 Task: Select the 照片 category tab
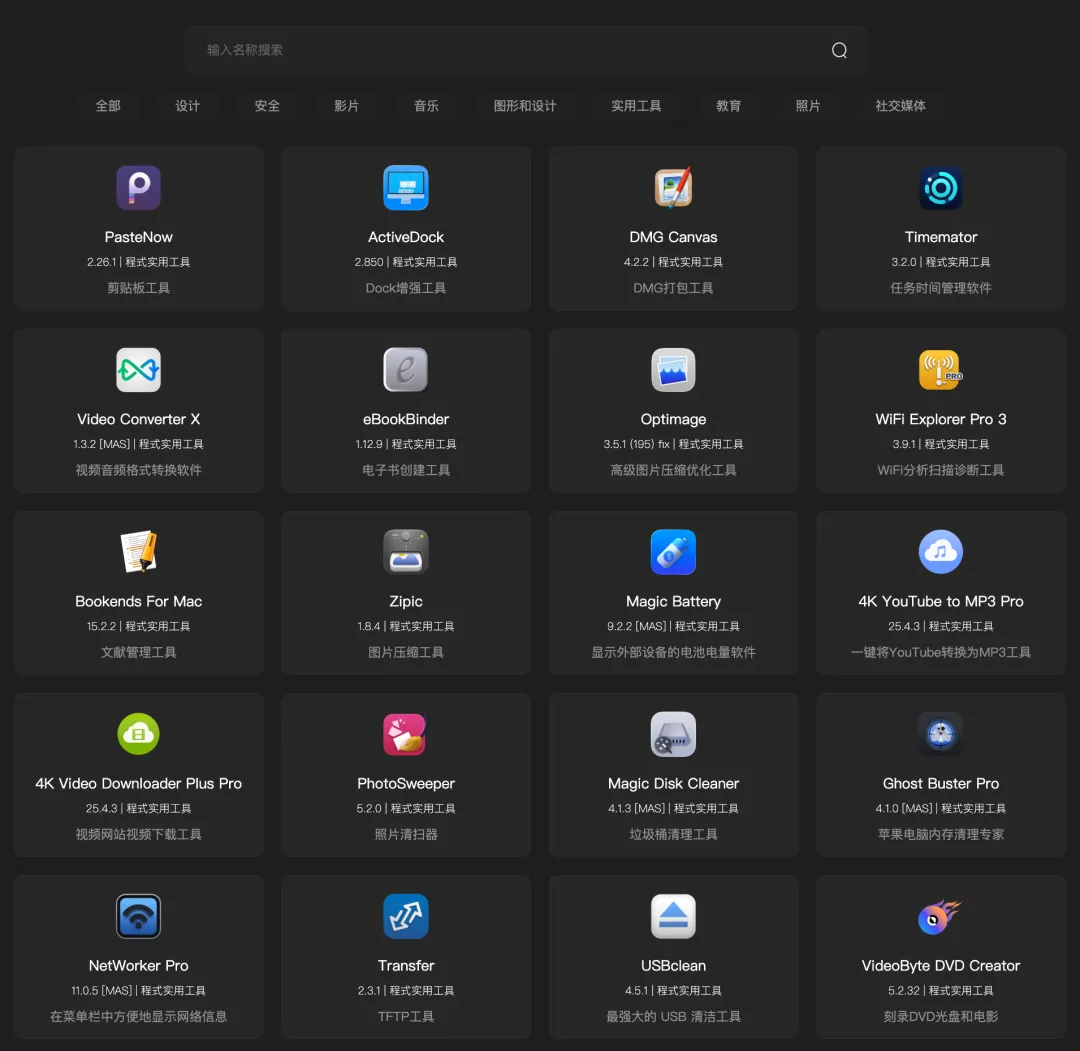tap(808, 106)
